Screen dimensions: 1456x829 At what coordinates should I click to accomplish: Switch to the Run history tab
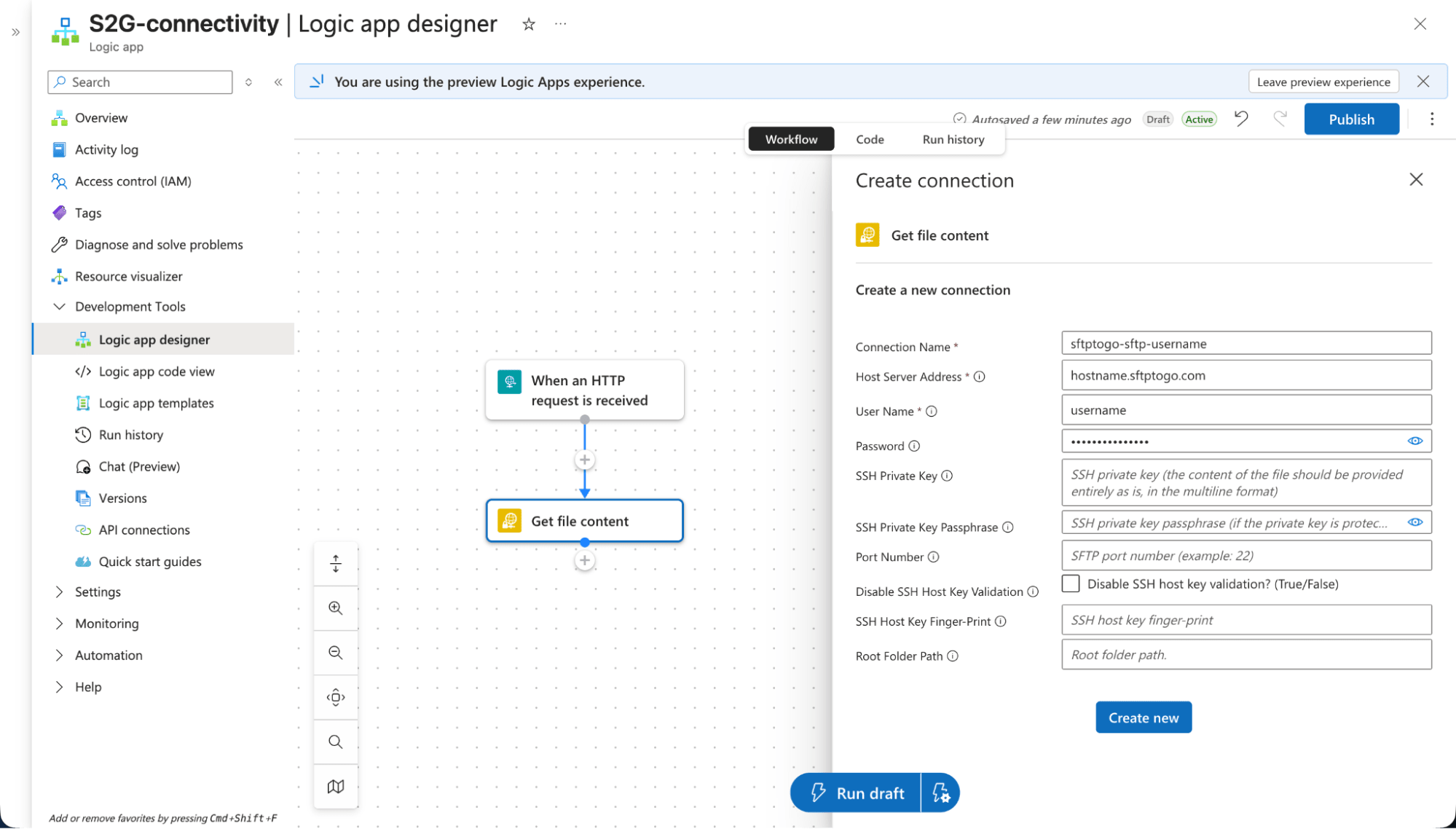tap(953, 139)
